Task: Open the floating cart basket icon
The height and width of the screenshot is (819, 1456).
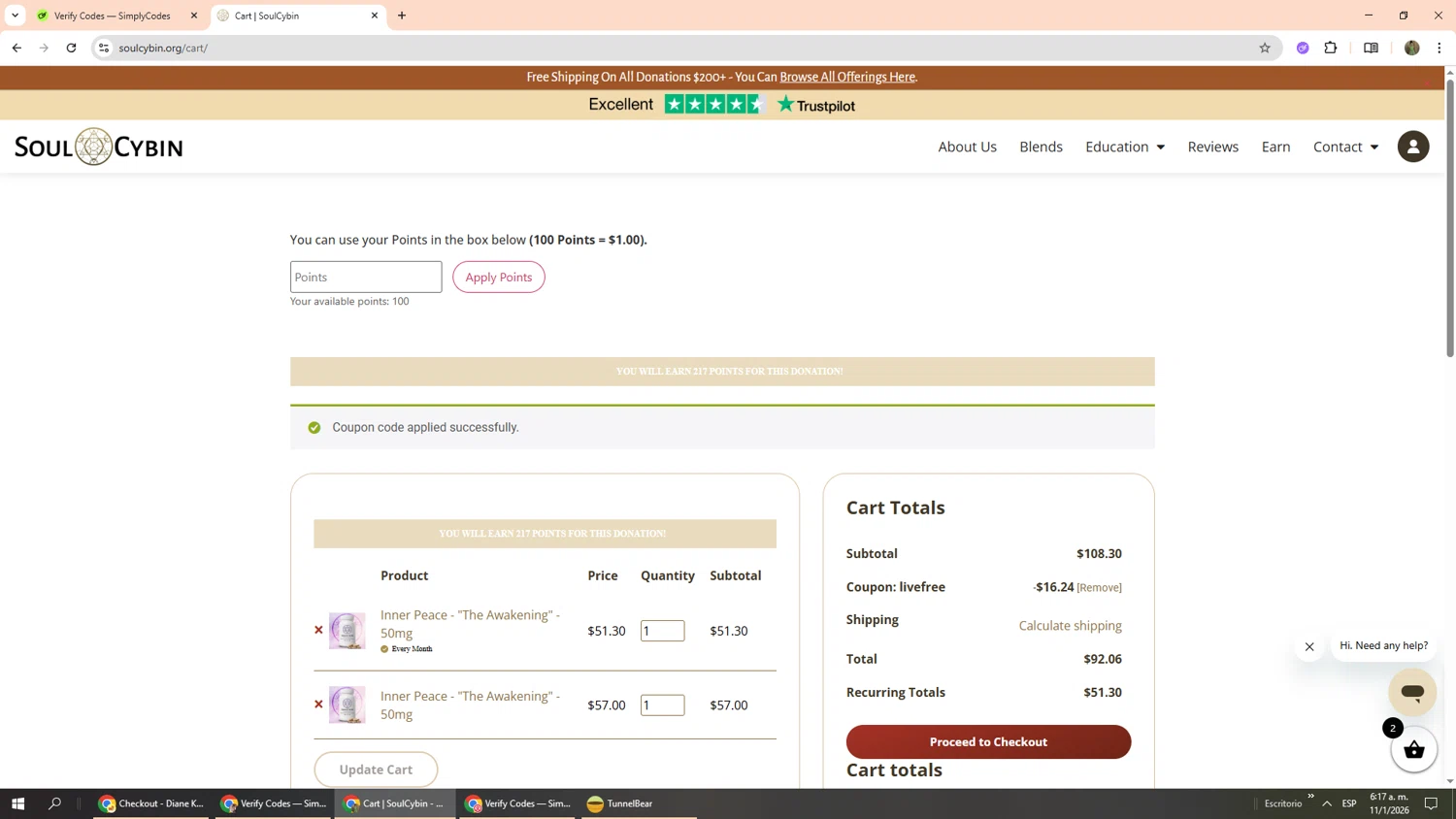Action: tap(1413, 749)
